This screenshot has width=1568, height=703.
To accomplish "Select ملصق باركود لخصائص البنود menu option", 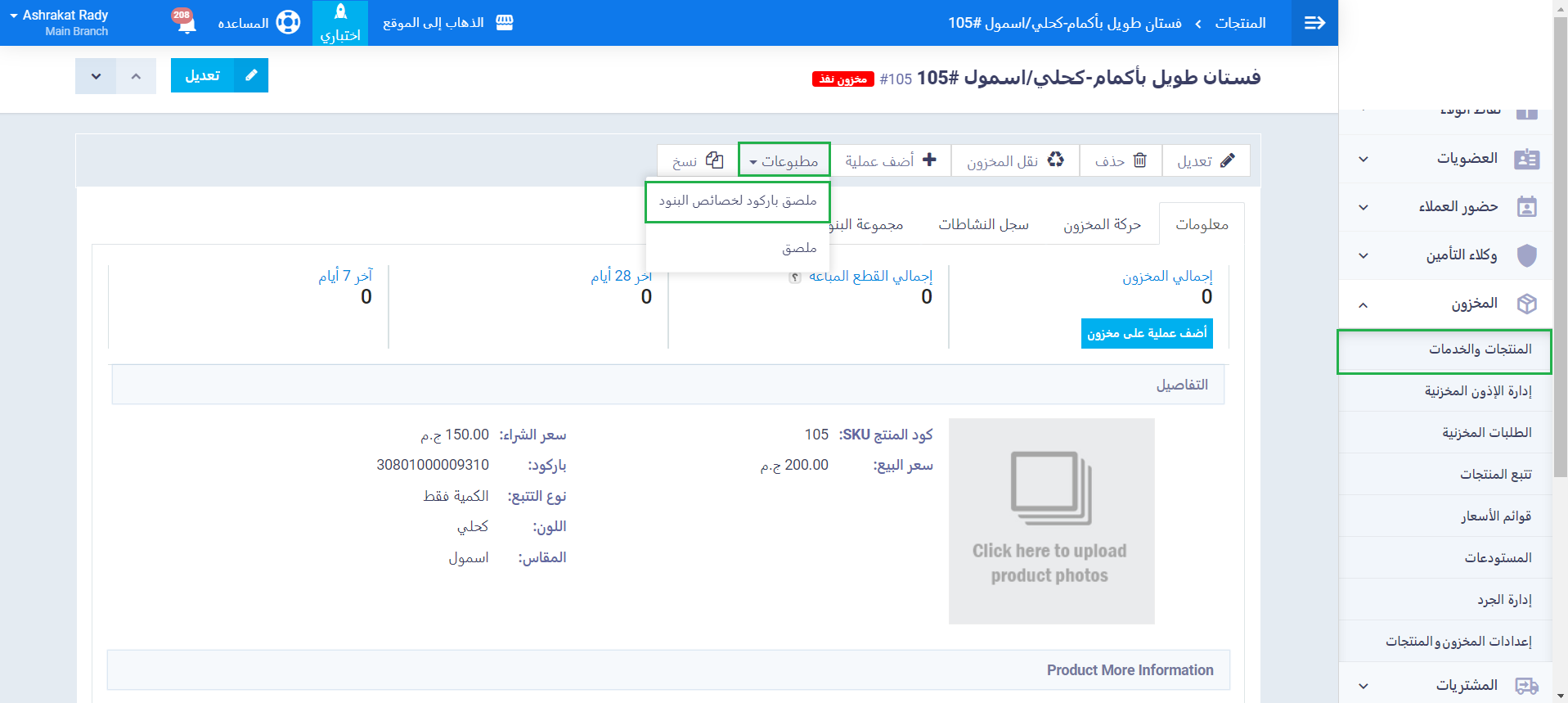I will click(737, 201).
